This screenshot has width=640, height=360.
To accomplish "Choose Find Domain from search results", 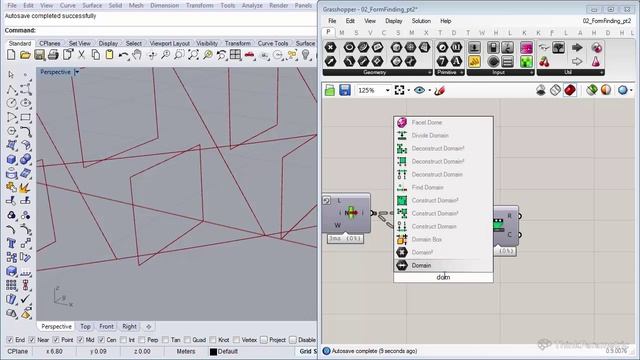I will coord(444,187).
